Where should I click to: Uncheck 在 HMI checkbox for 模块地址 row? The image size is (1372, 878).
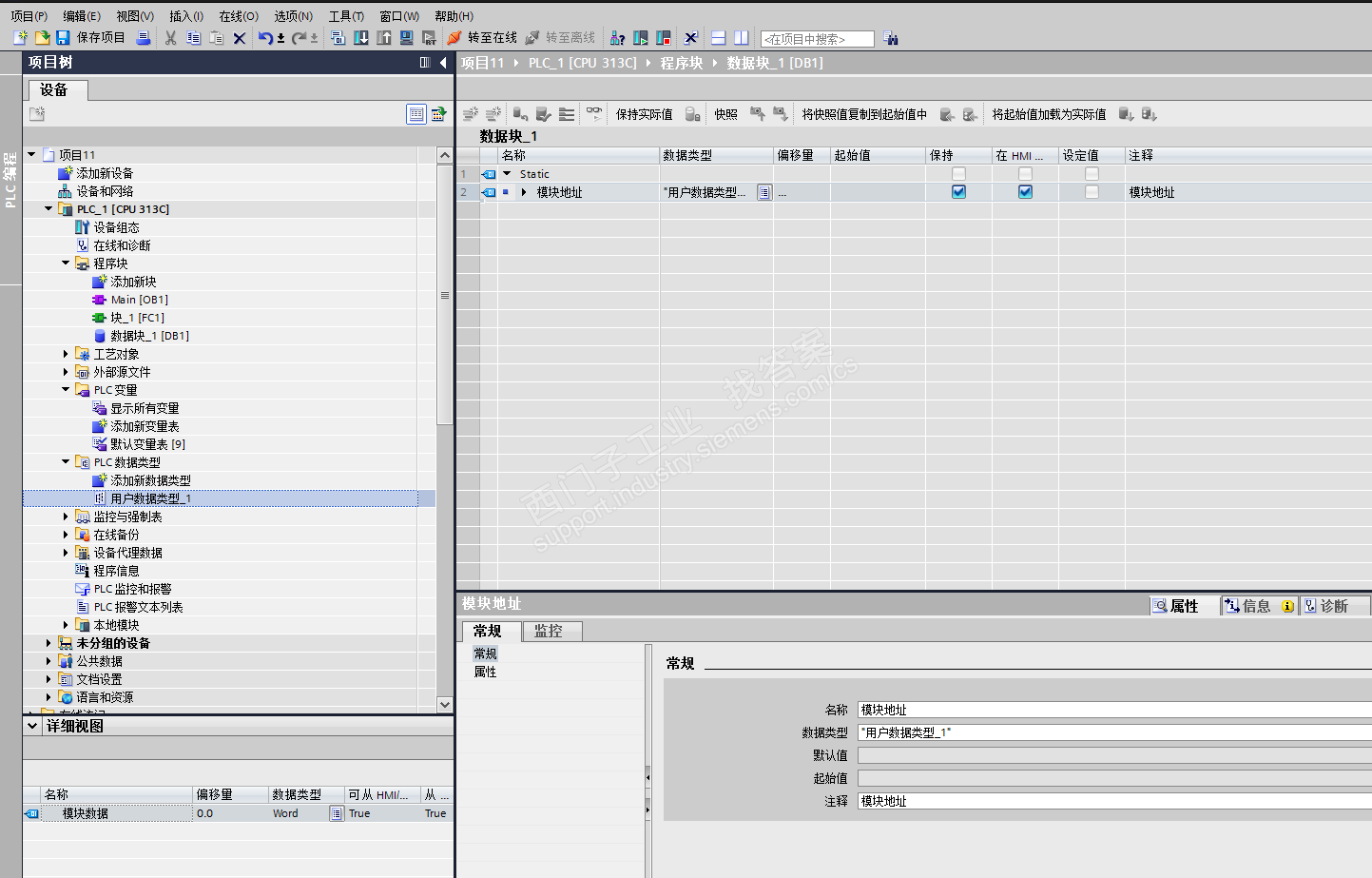coord(1025,191)
